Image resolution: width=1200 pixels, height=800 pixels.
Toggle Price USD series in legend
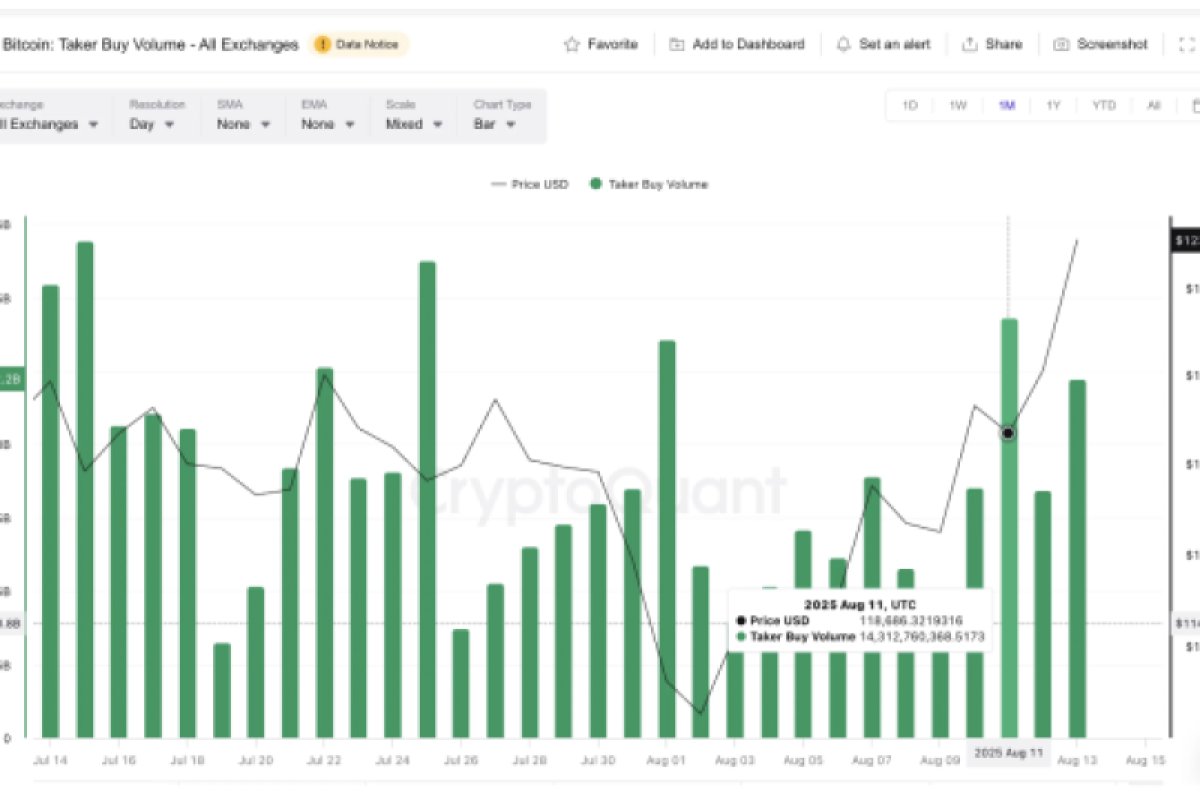[529, 184]
